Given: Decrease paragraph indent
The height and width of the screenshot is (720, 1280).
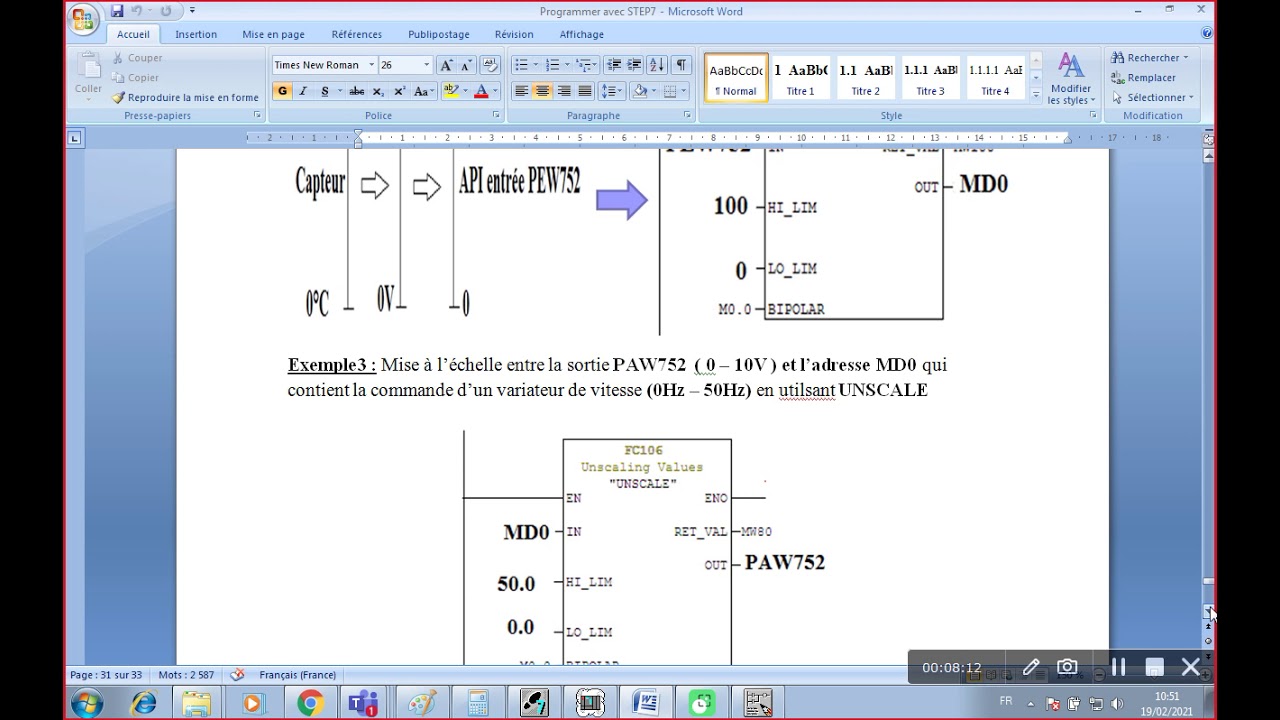Looking at the screenshot, I should 614,65.
